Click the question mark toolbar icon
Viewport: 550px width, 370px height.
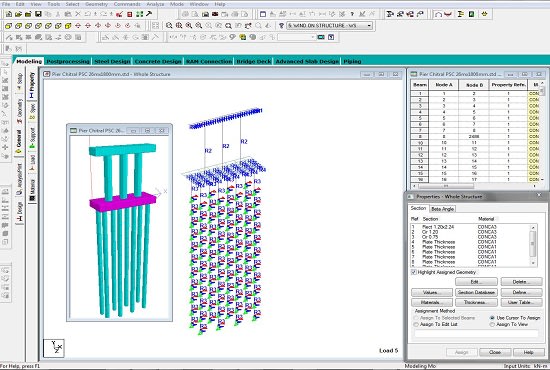pyautogui.click(x=352, y=14)
